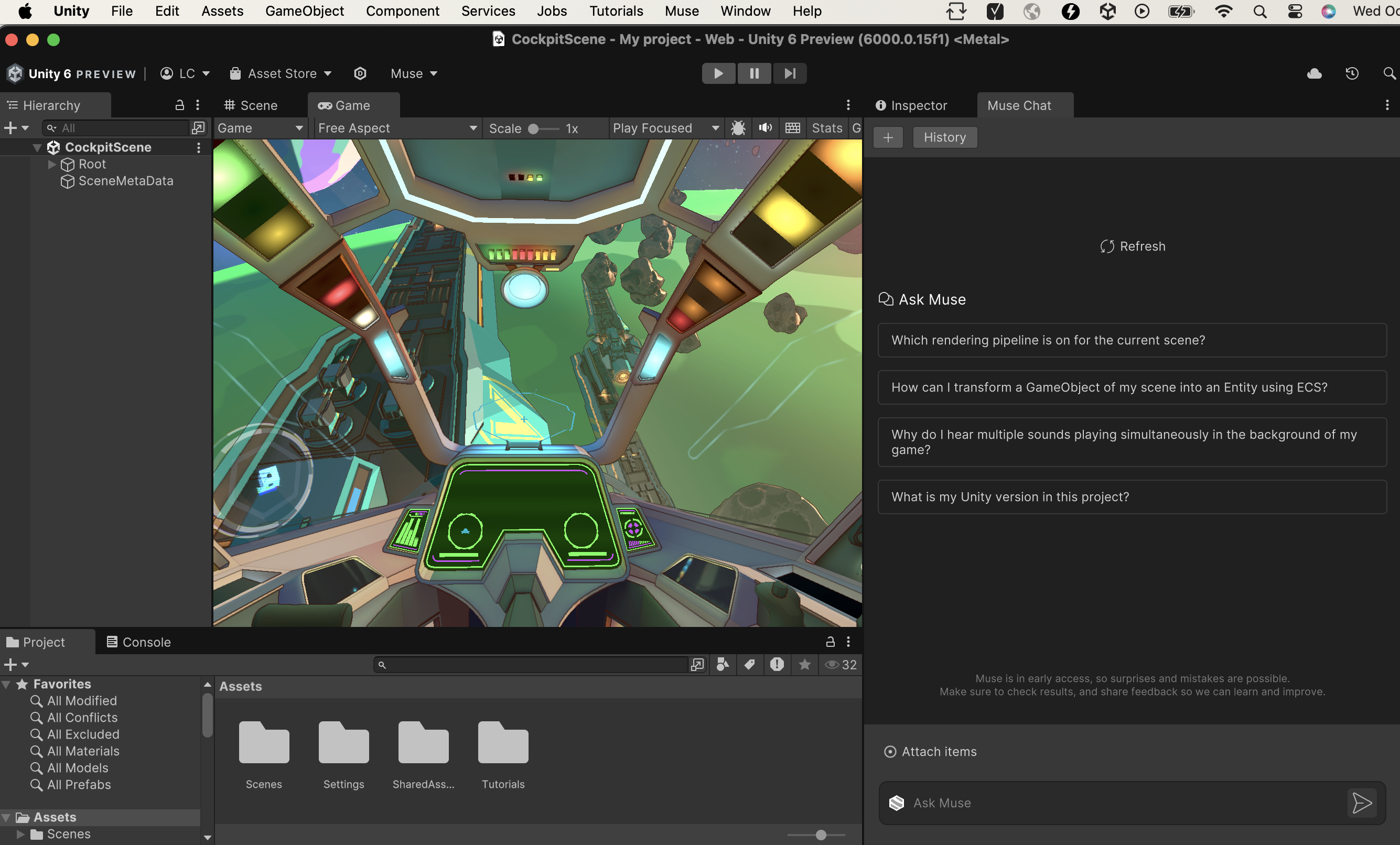Open the GameObject menu
The height and width of the screenshot is (845, 1400).
[305, 11]
